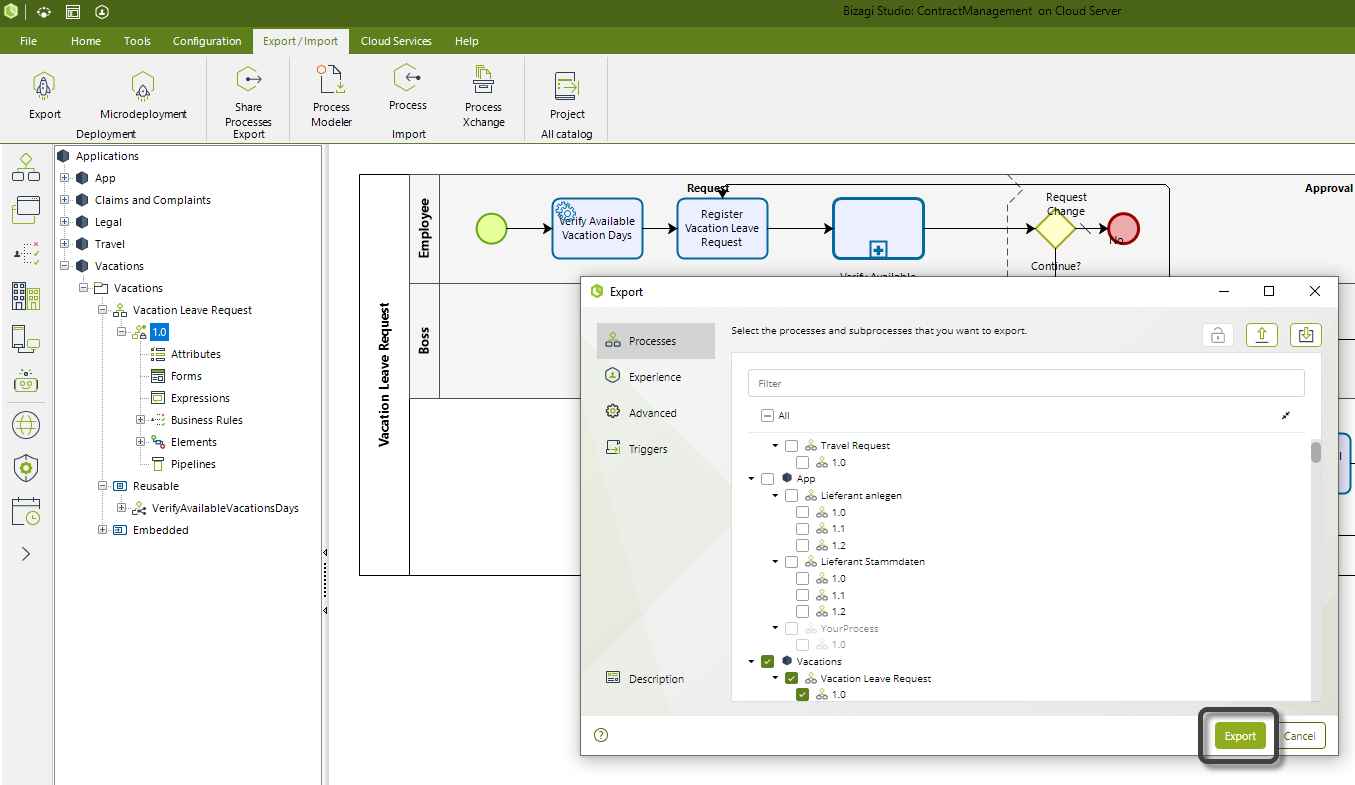The height and width of the screenshot is (785, 1355).
Task: Check the App application checkbox
Action: click(x=767, y=479)
